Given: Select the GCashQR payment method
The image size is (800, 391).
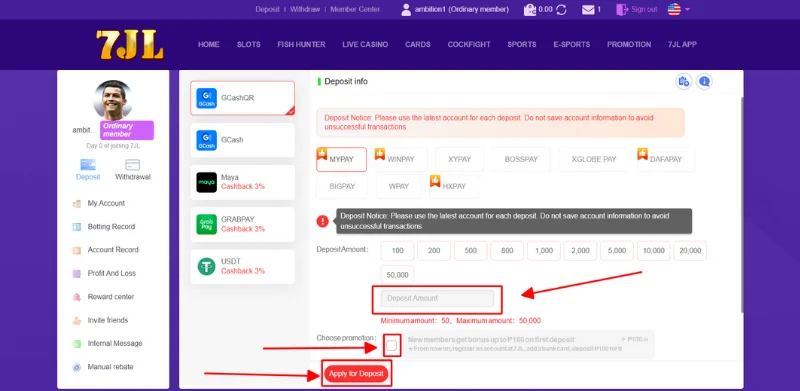Looking at the screenshot, I should pyautogui.click(x=242, y=97).
